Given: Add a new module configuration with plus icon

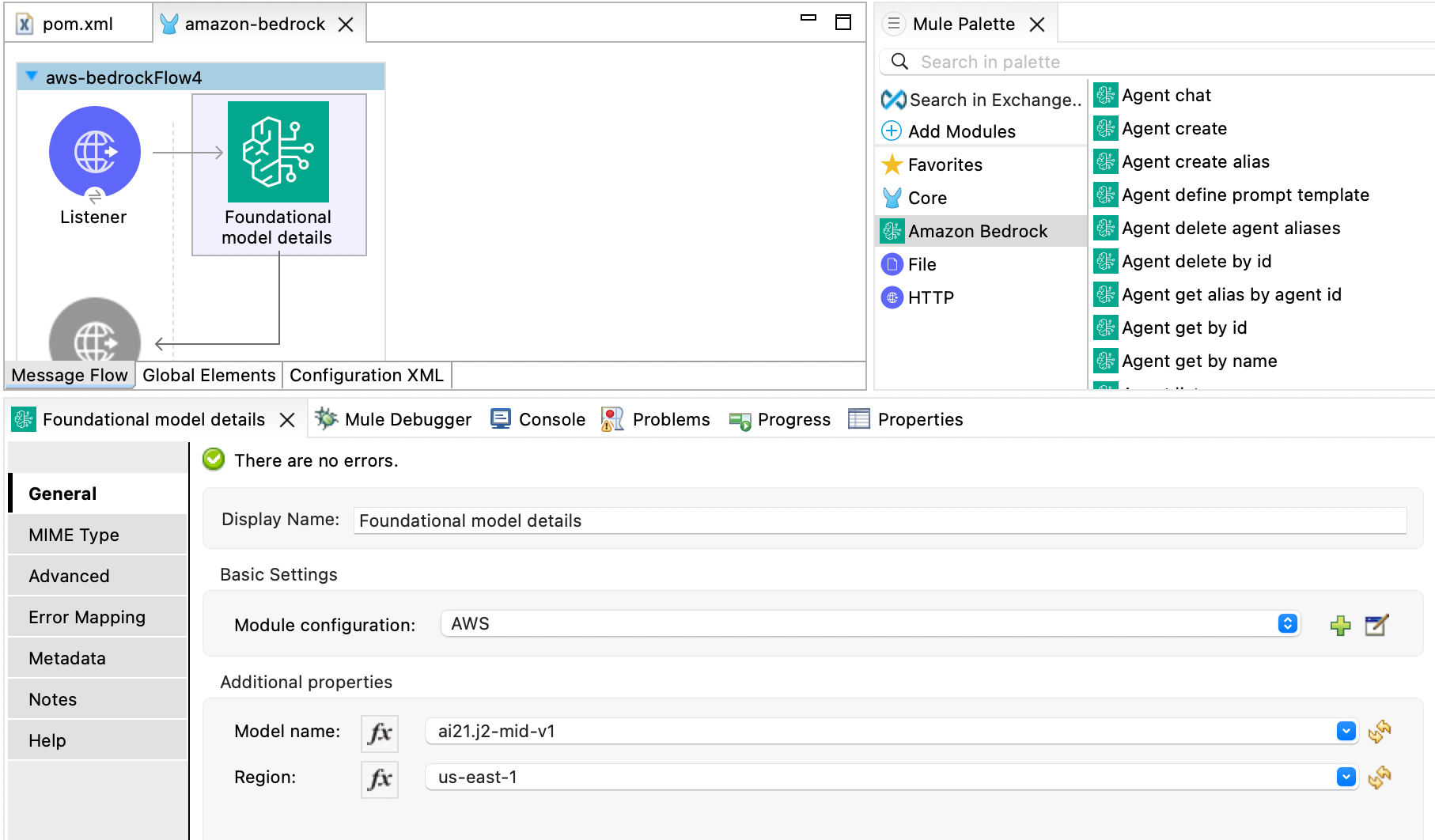Looking at the screenshot, I should [x=1340, y=625].
